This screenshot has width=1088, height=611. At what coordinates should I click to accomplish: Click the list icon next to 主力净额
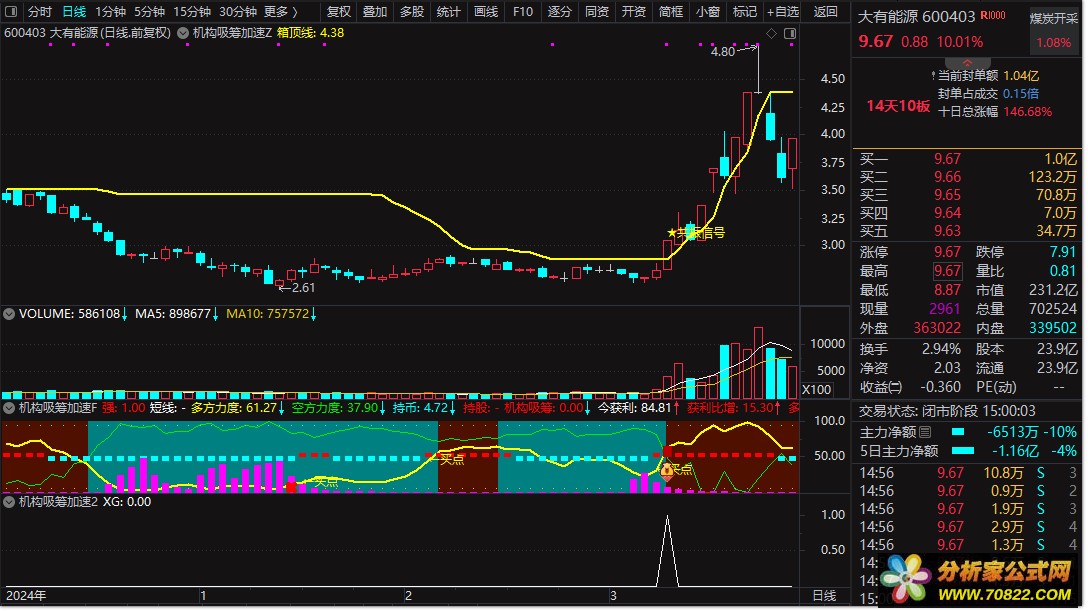925,433
